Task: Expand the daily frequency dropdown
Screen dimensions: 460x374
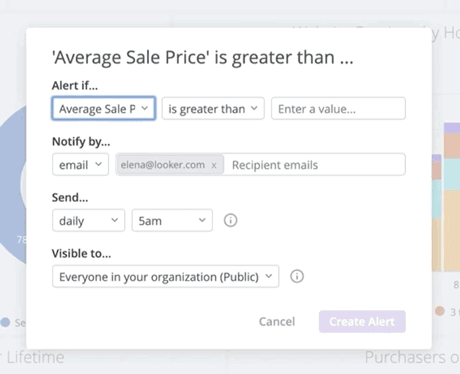Action: pyautogui.click(x=88, y=220)
